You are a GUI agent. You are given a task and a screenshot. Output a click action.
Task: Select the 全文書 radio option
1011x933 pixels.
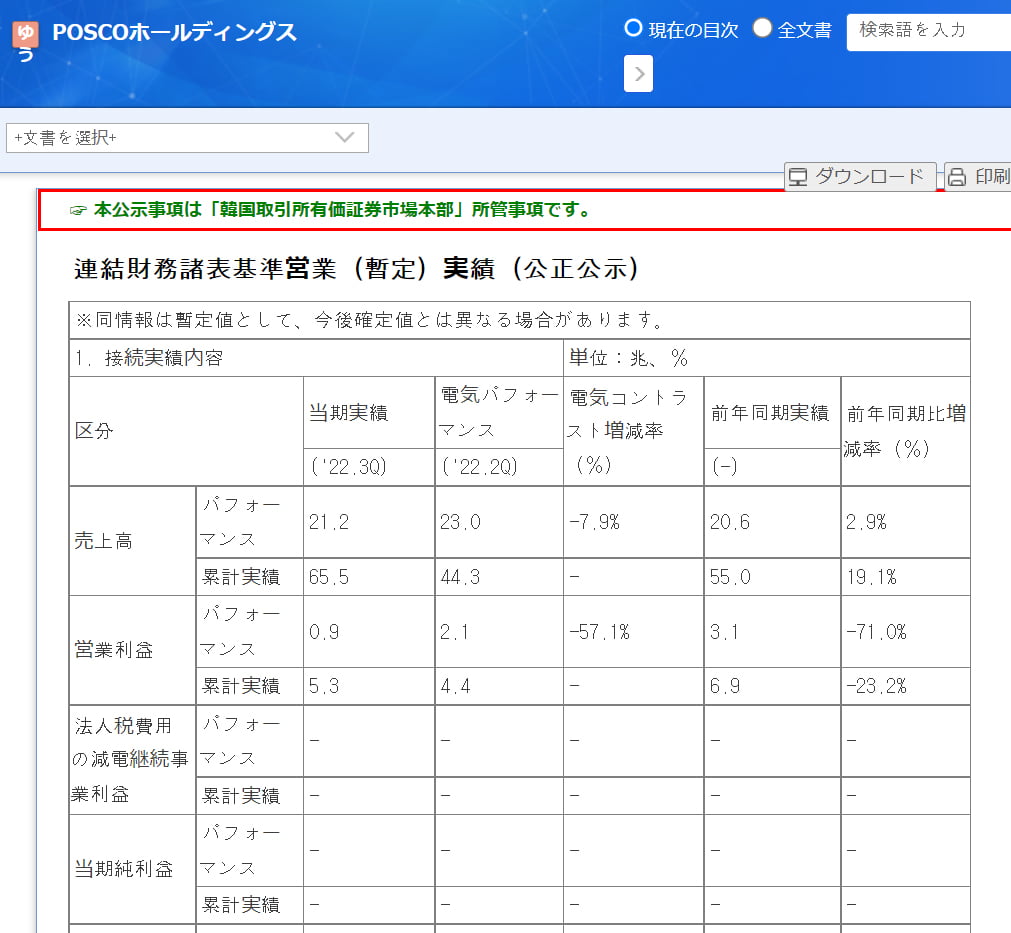click(762, 28)
